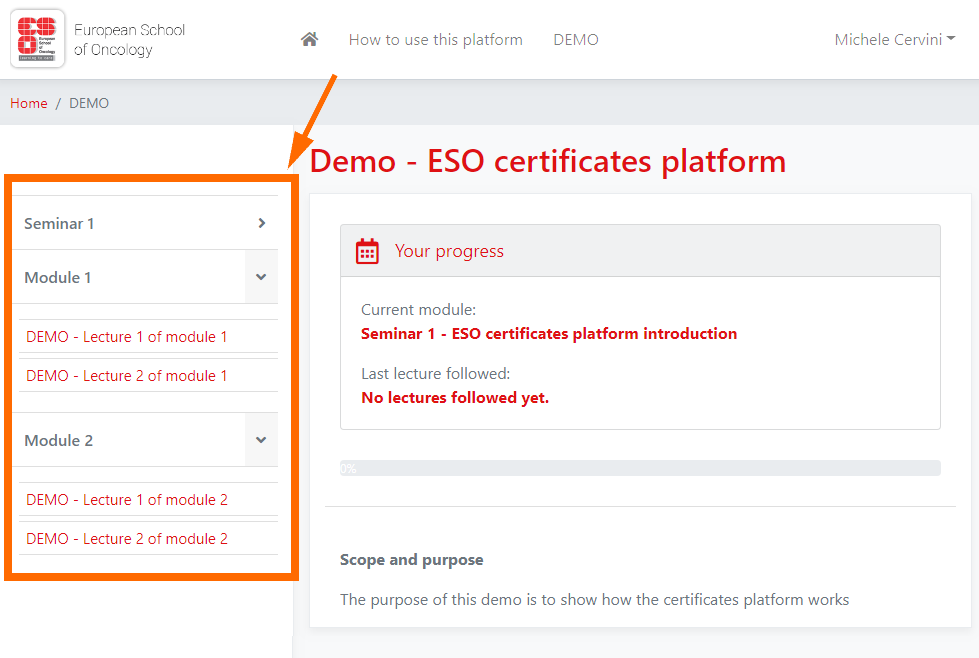Click the 'Demo - ESO certificates platform' heading
The height and width of the screenshot is (658, 979).
click(x=548, y=161)
